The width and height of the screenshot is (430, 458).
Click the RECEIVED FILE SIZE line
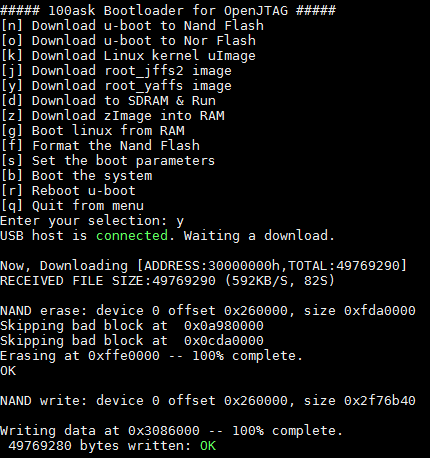pos(167,281)
